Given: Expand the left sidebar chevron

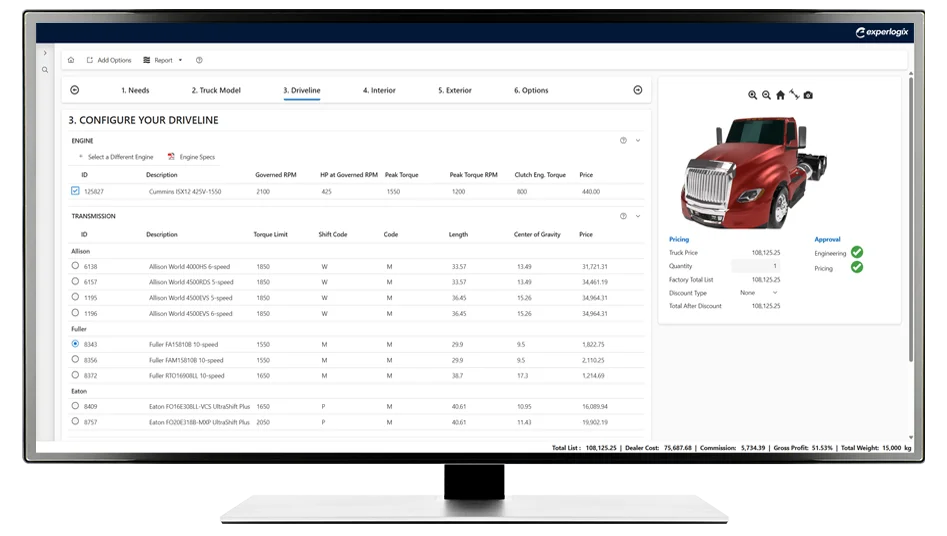Looking at the screenshot, I should [45, 53].
